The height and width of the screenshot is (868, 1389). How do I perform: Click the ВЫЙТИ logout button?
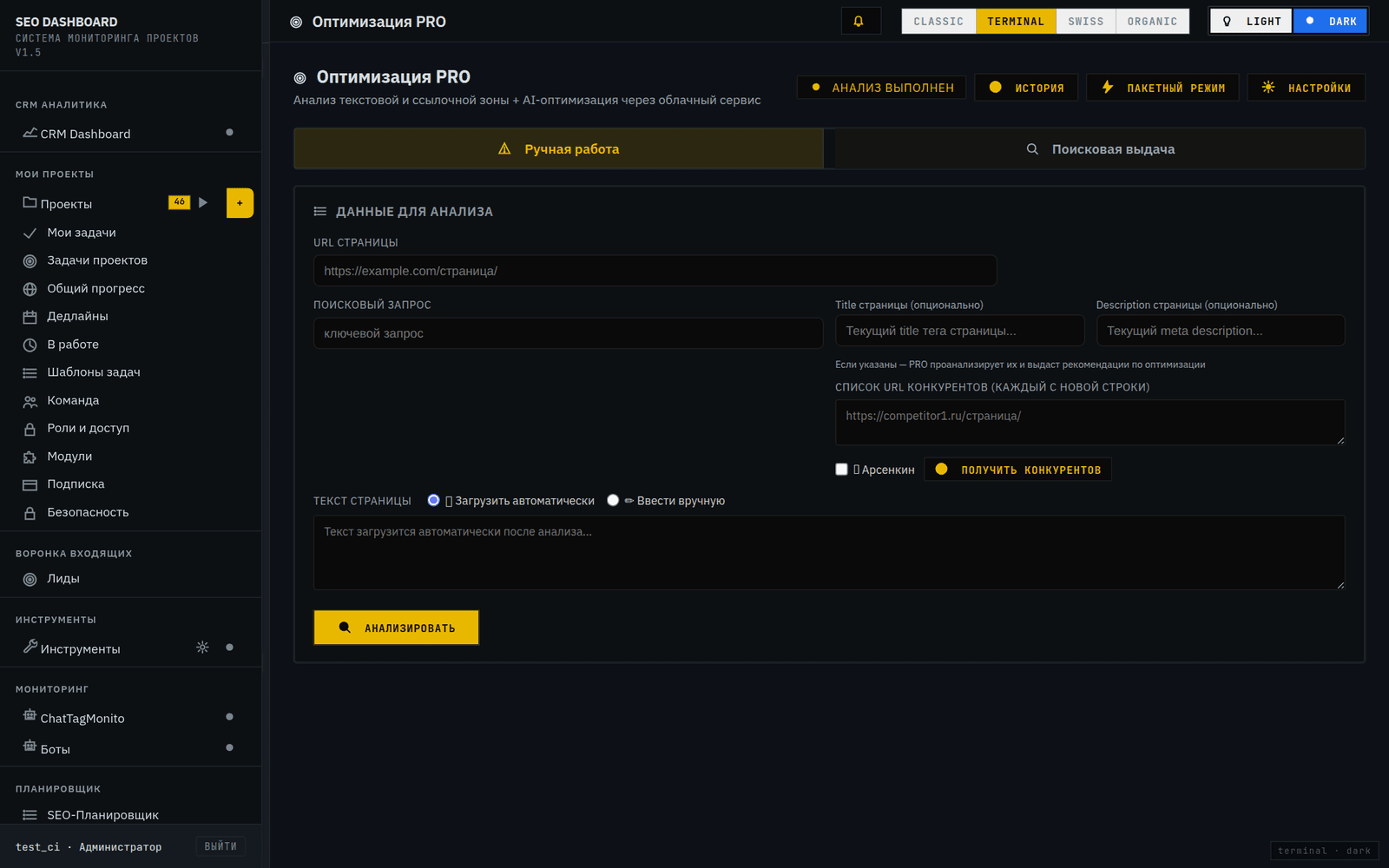221,846
